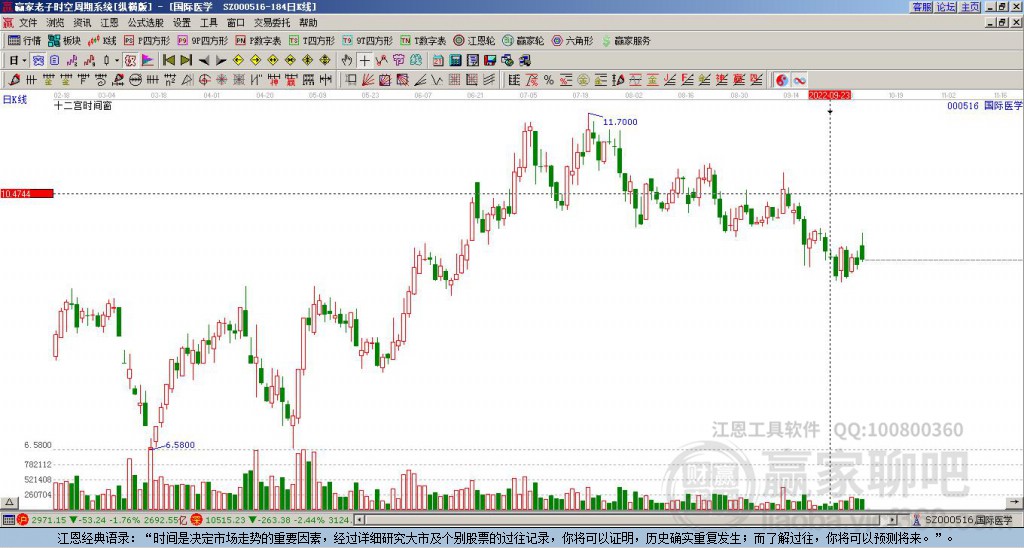This screenshot has height=548, width=1024.
Task: Click the up triangle button beside volume
Action: (8, 502)
